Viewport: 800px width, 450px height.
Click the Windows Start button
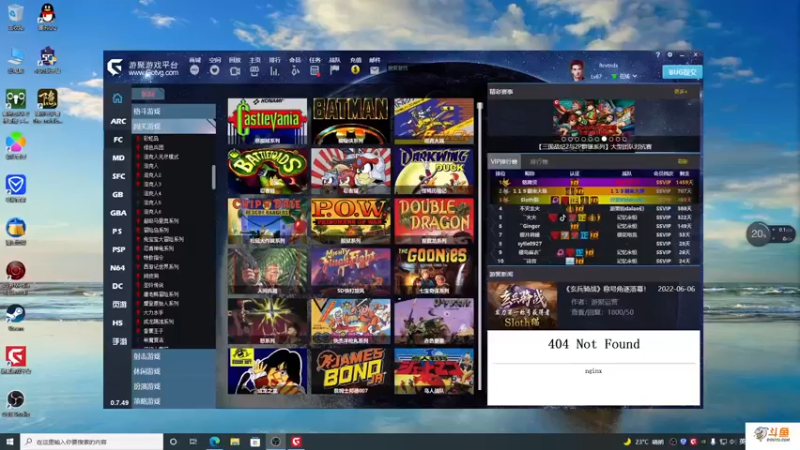pyautogui.click(x=10, y=441)
